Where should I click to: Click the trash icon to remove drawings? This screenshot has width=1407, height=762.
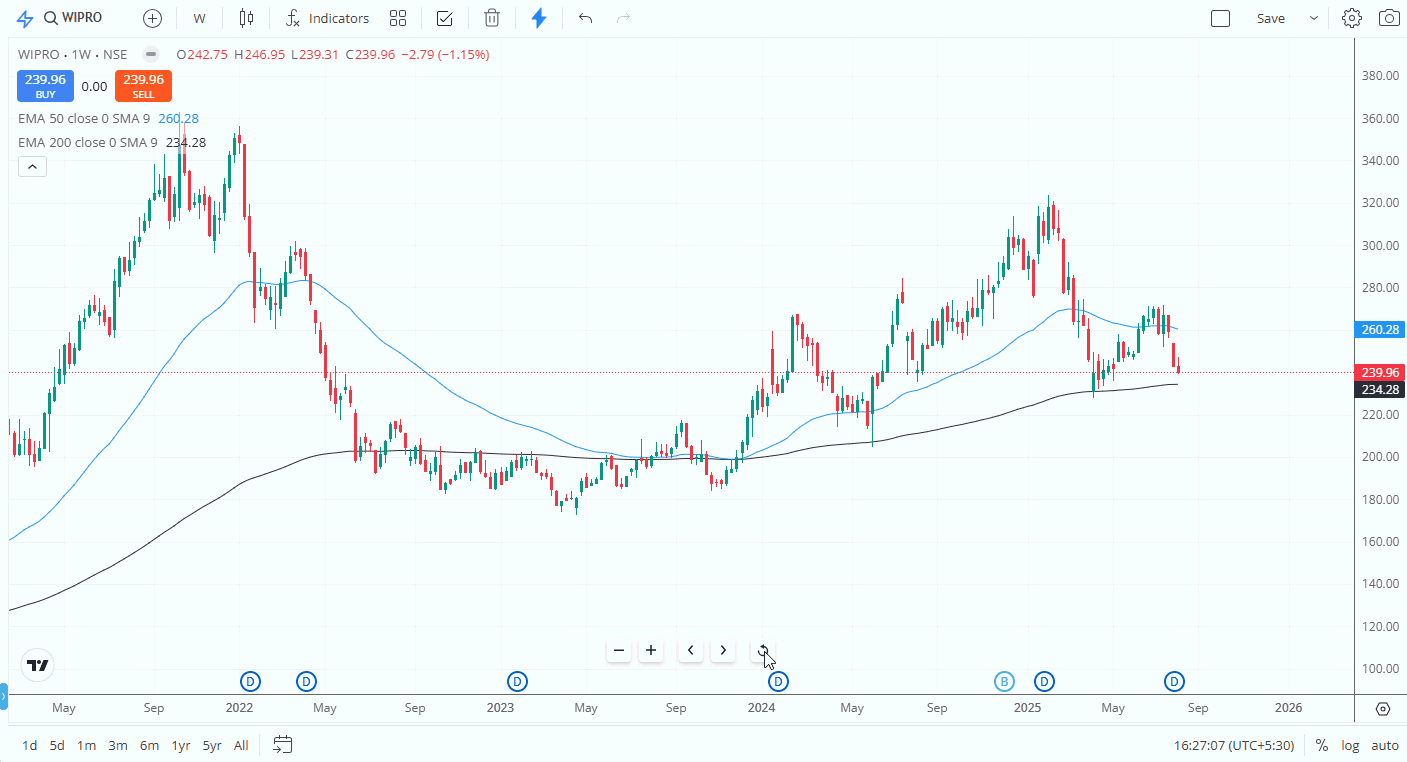492,18
